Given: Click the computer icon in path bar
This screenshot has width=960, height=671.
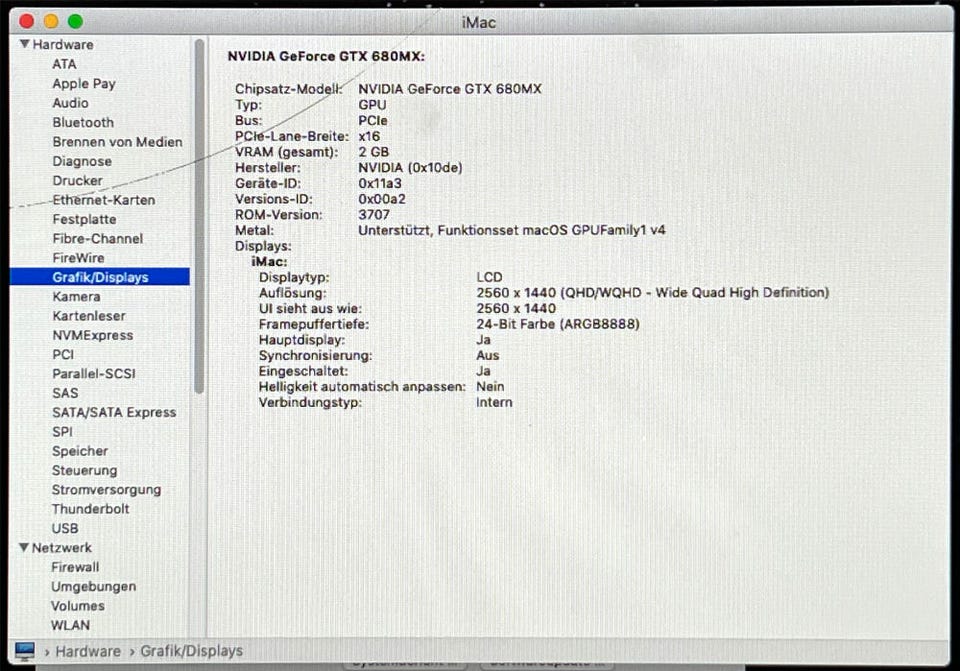Looking at the screenshot, I should pyautogui.click(x=25, y=651).
